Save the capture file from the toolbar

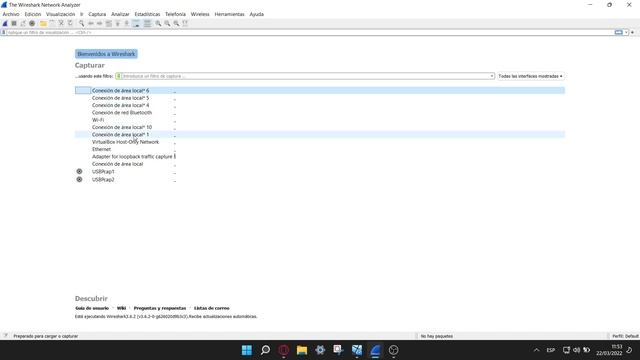(x=52, y=23)
